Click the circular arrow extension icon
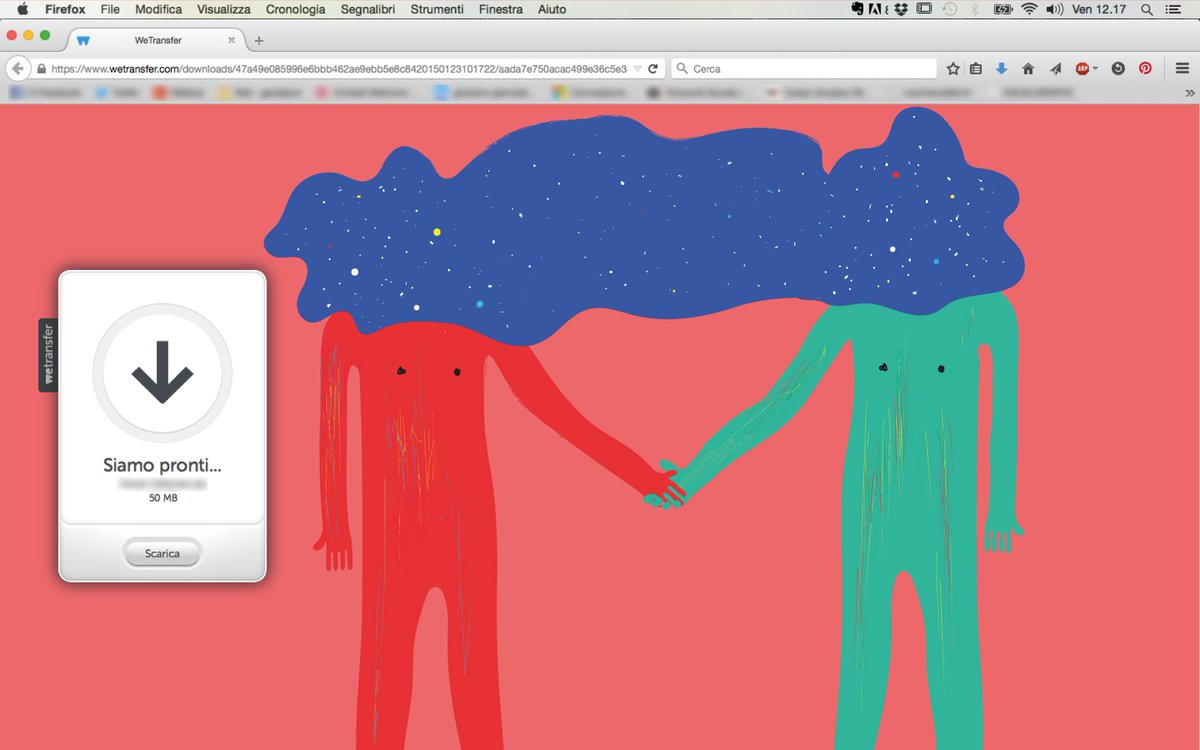 1118,69
